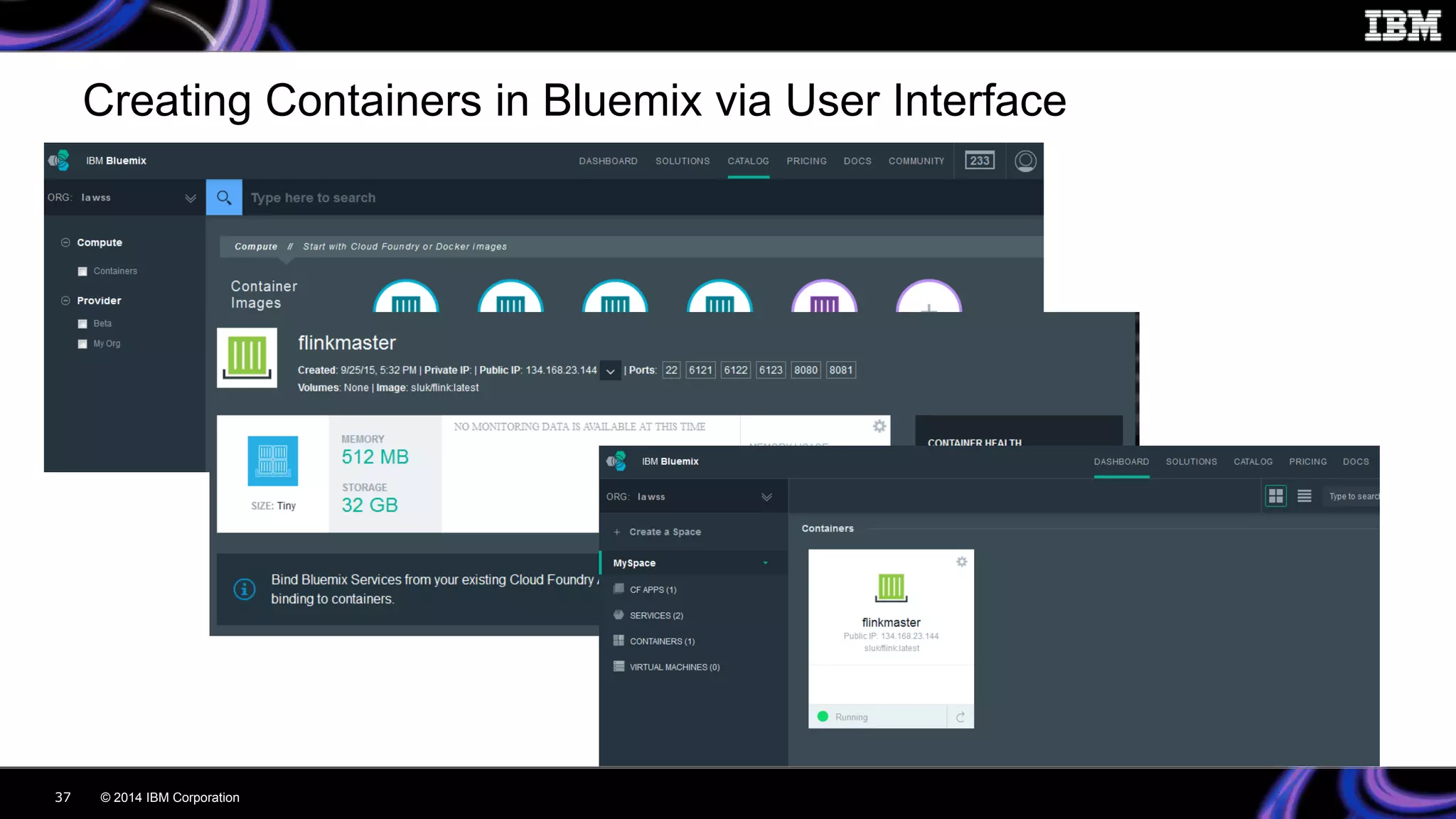Switch to grid view in the Dashboard
The width and height of the screenshot is (1456, 819).
[1276, 496]
